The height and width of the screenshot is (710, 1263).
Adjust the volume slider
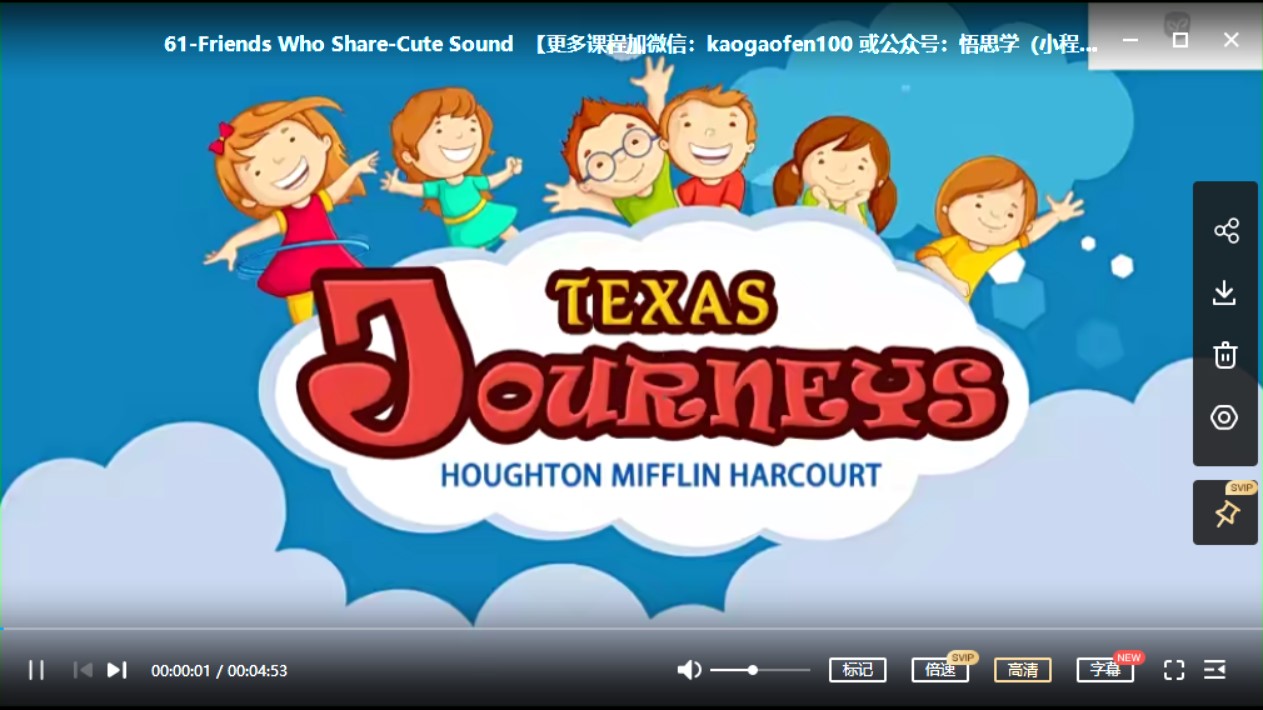(x=760, y=670)
